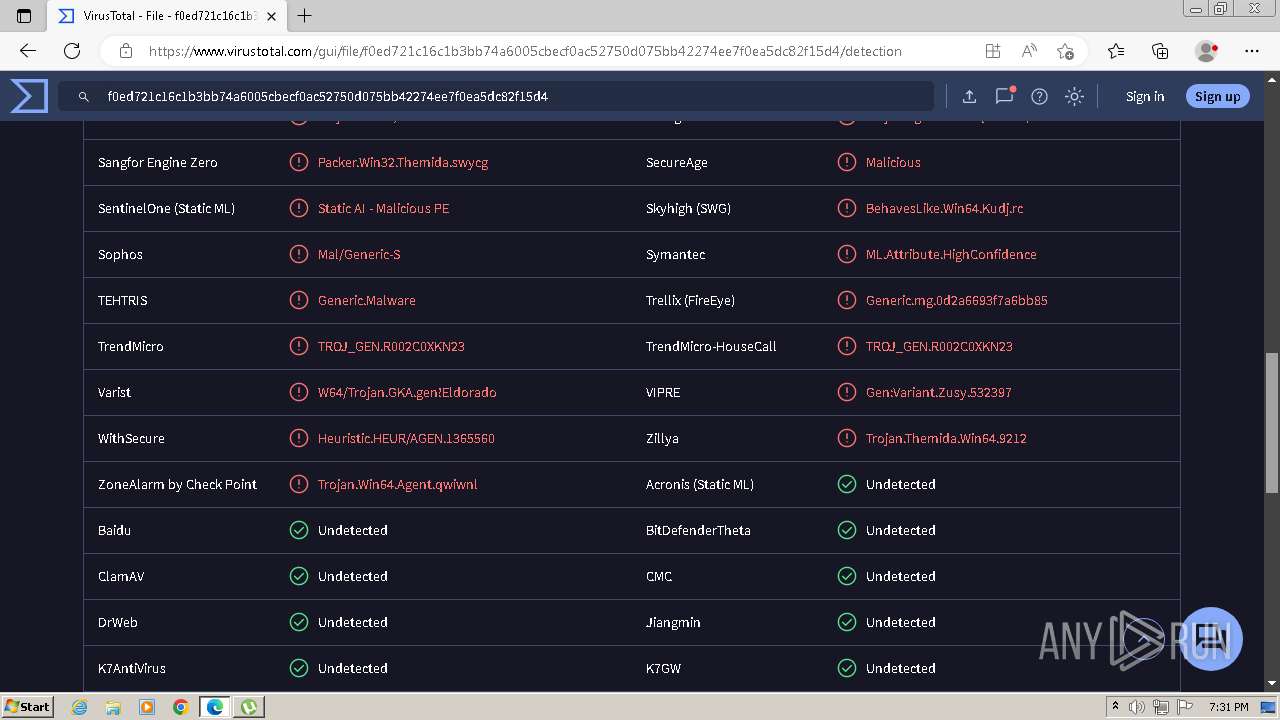Click the uTorrent taskbar icon
1280x720 pixels.
(x=249, y=707)
